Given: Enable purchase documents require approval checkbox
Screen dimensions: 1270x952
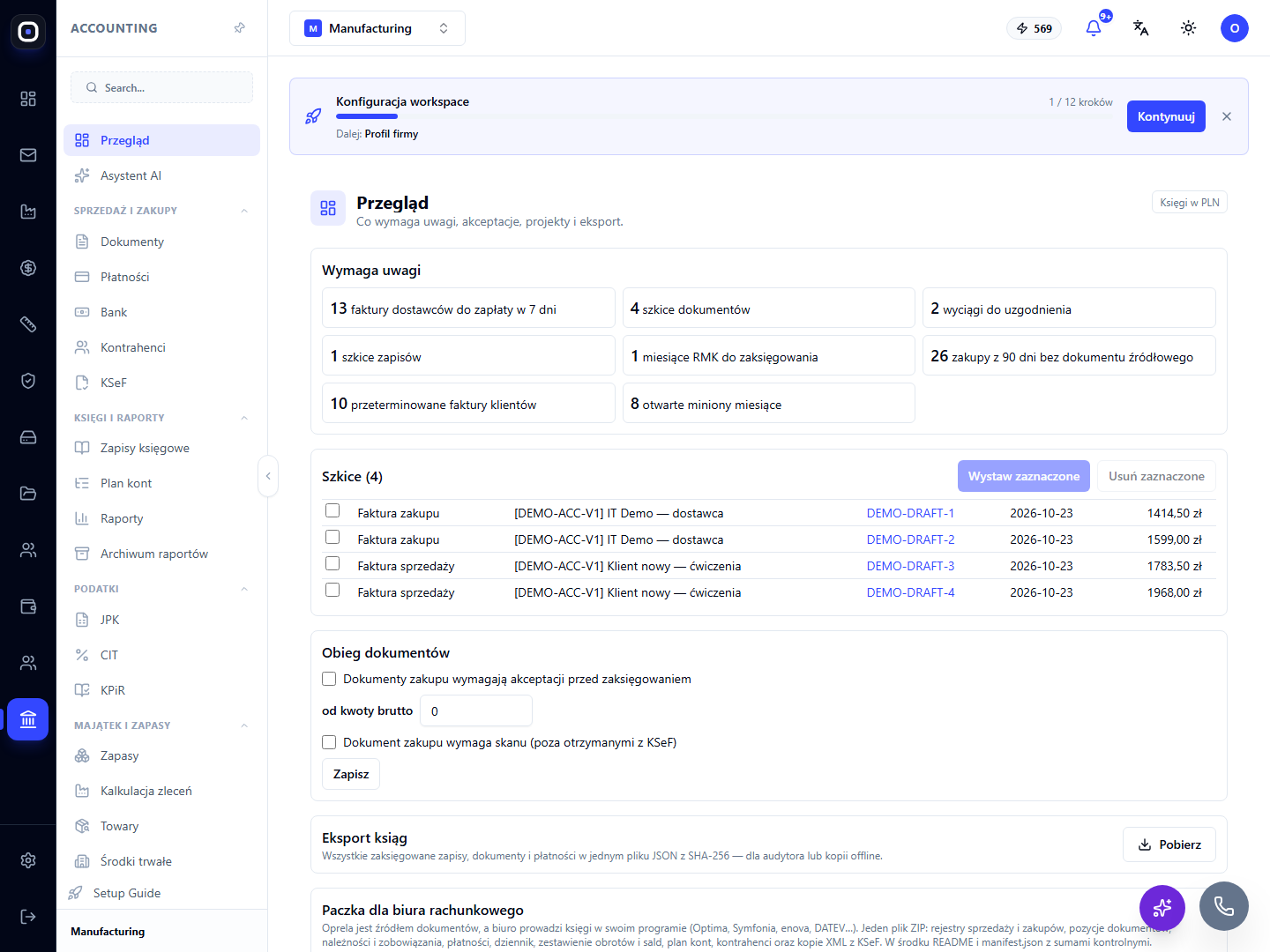Looking at the screenshot, I should [329, 679].
